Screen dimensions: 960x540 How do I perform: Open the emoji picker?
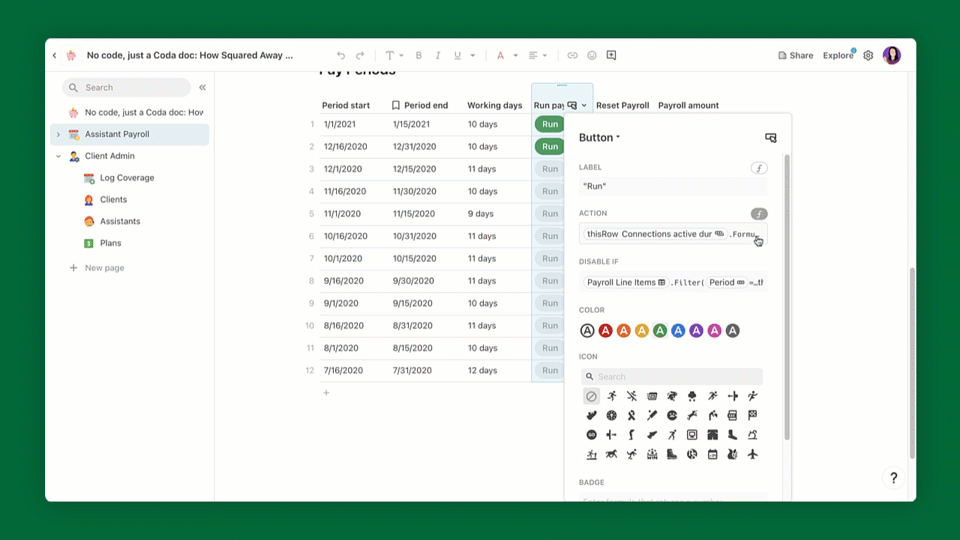tap(592, 55)
